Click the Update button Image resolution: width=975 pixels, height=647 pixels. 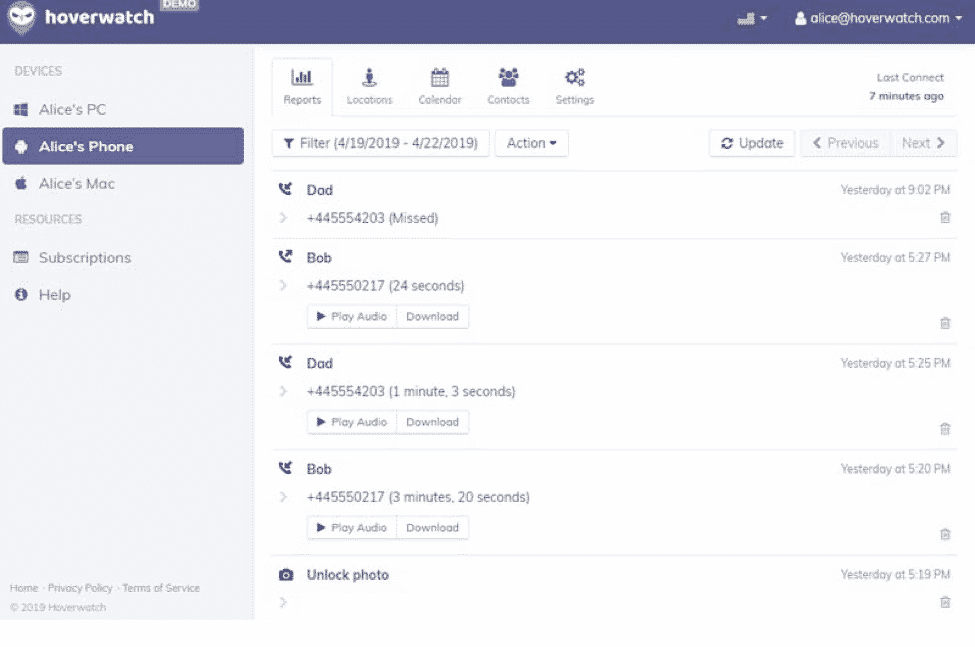click(751, 143)
